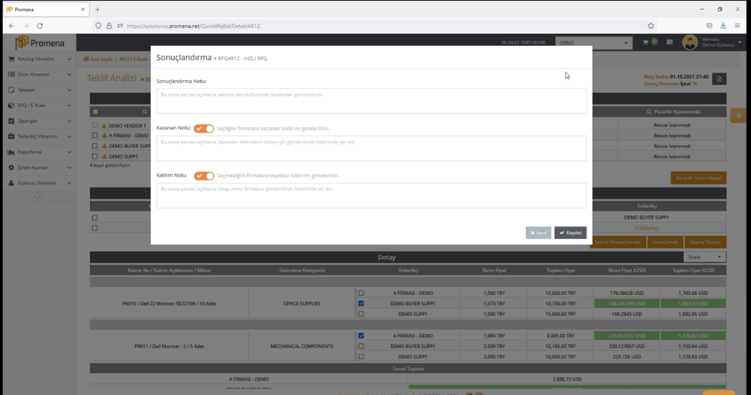751x395 pixels.
Task: Select the Promena browser tab
Action: [46, 9]
